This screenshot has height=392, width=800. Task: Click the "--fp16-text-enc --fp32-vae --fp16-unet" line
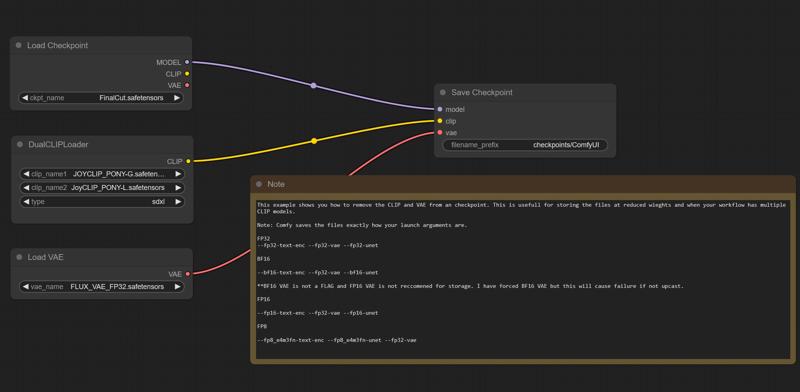(x=318, y=313)
